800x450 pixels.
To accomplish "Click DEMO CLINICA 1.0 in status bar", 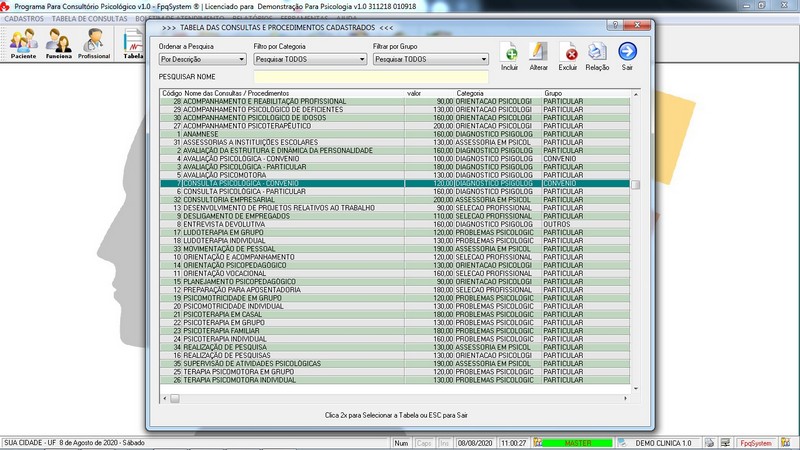I will (663, 443).
